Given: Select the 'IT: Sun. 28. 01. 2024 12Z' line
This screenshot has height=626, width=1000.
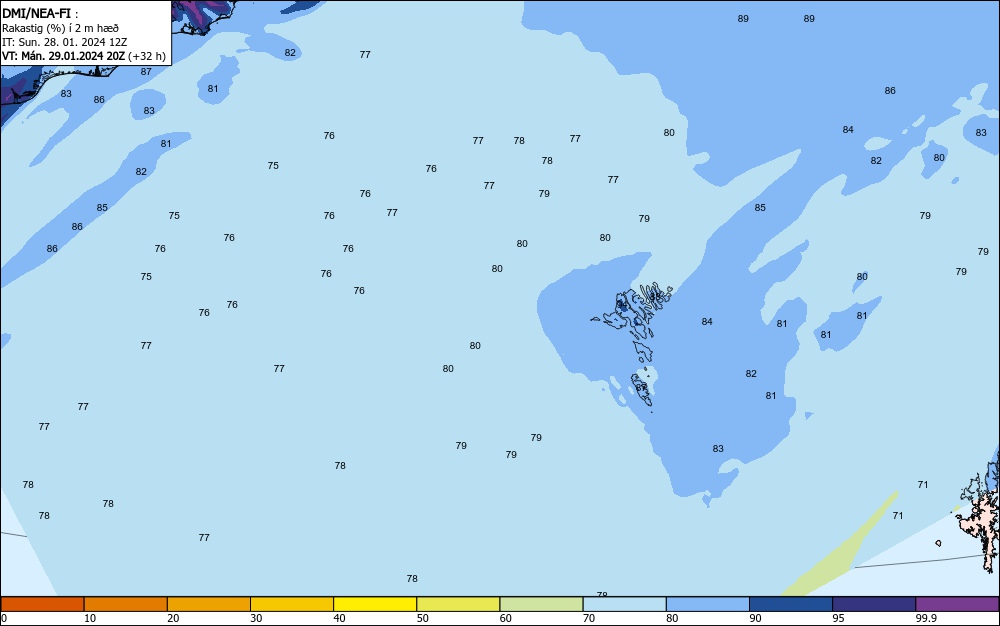Looking at the screenshot, I should [x=64, y=42].
